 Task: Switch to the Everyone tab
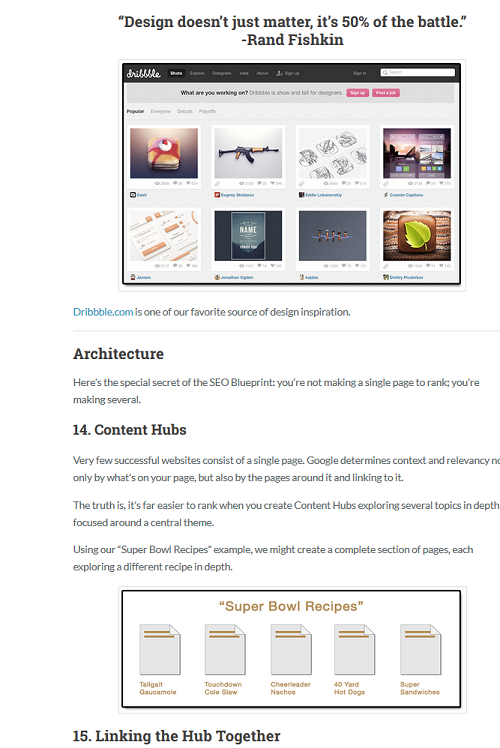(x=160, y=111)
